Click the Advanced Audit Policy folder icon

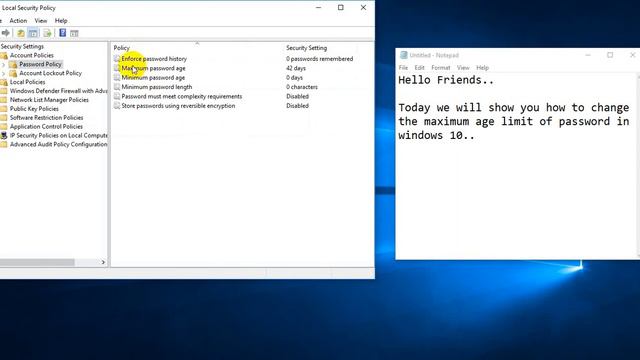coord(4,144)
